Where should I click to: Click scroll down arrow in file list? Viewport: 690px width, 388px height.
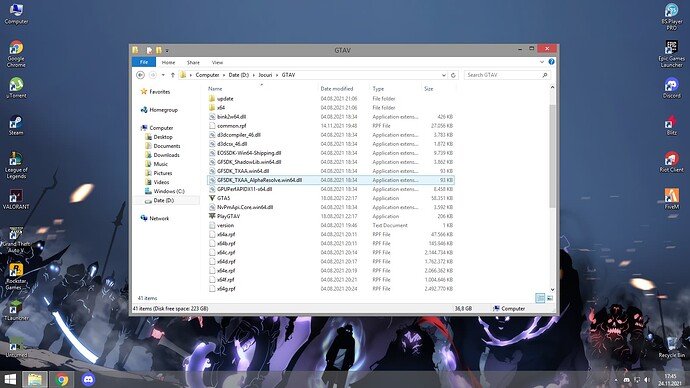(552, 290)
